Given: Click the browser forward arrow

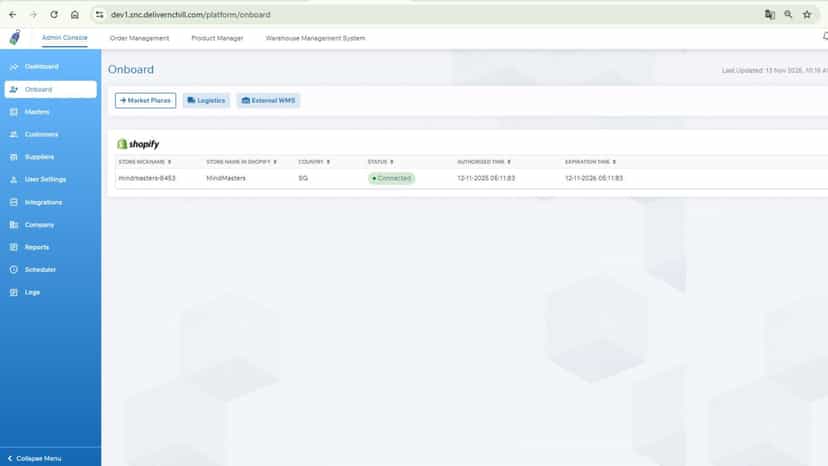Looking at the screenshot, I should coord(33,15).
